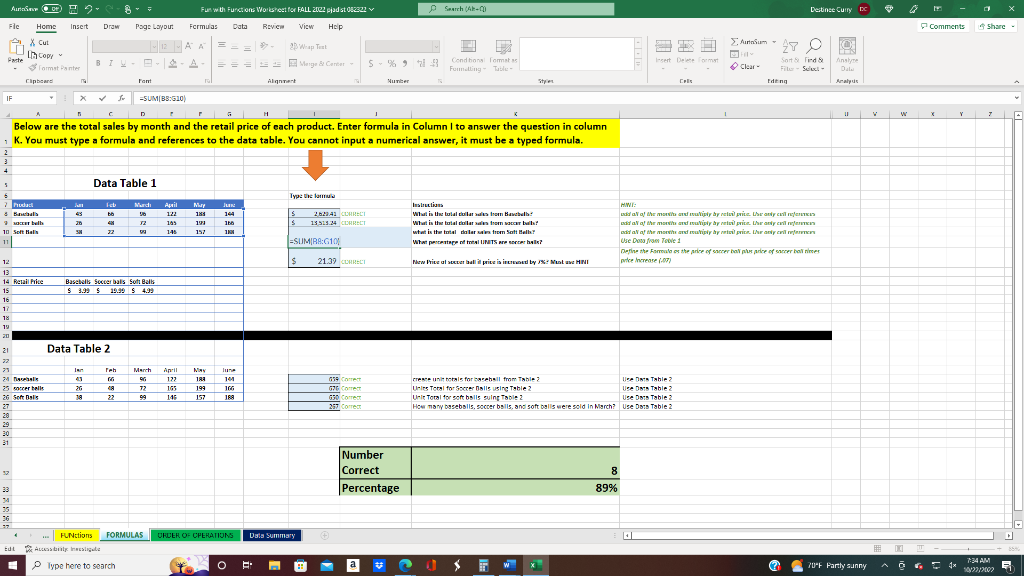This screenshot has height=576, width=1024.
Task: Open the Number Format dropdown
Action: (436, 46)
